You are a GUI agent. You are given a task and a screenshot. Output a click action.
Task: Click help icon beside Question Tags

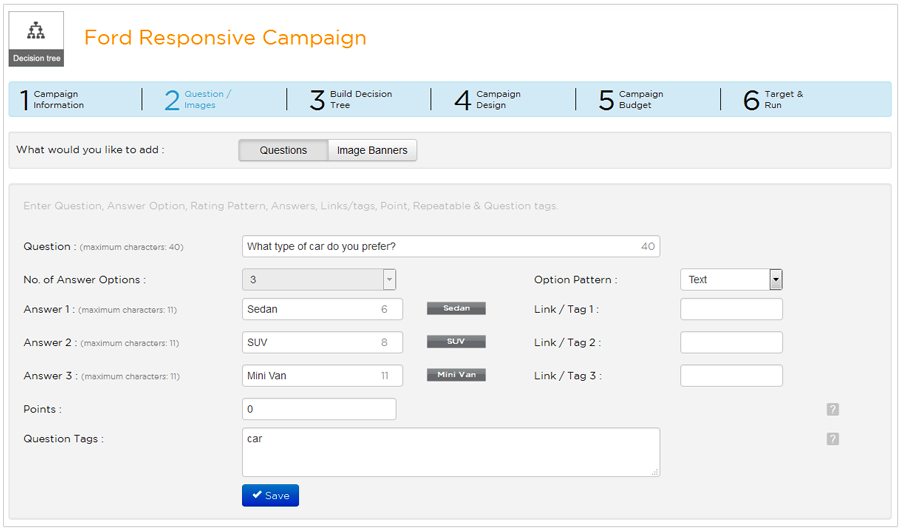(832, 439)
